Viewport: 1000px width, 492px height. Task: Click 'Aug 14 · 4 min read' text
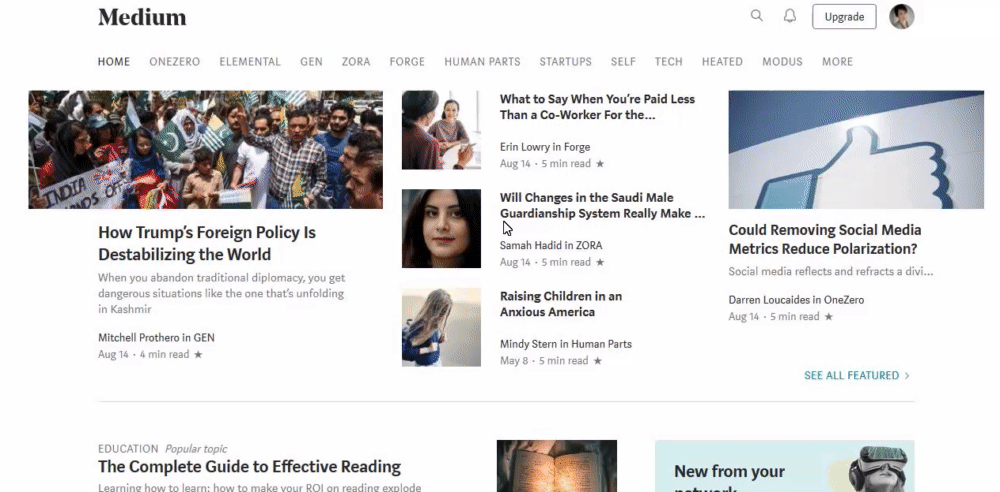point(143,354)
